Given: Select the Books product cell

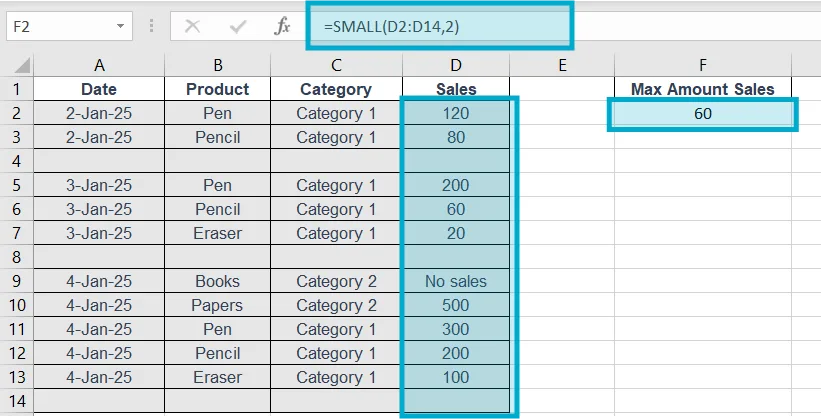Looking at the screenshot, I should [217, 281].
